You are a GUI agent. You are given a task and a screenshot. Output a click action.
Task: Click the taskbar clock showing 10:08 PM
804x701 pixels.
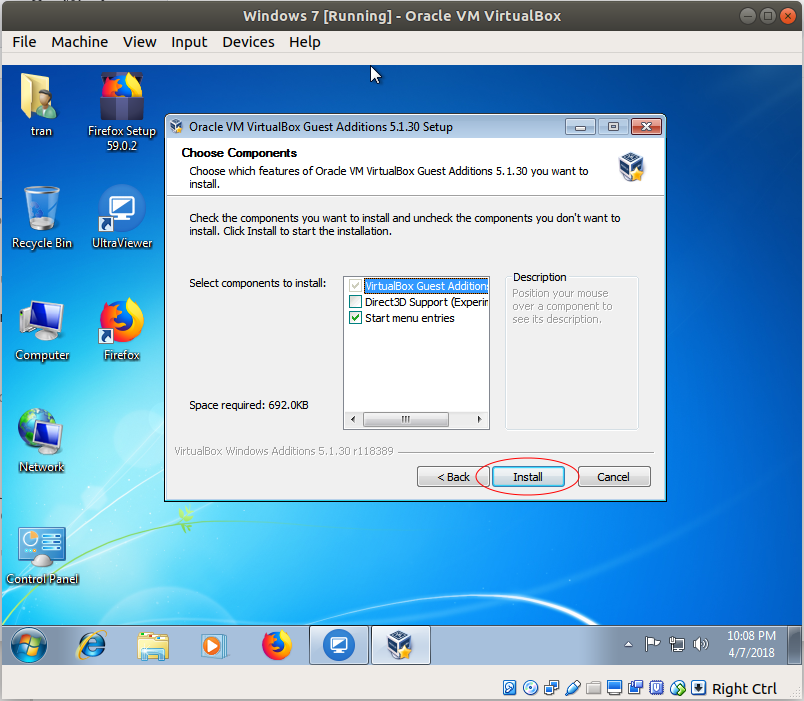[751, 644]
